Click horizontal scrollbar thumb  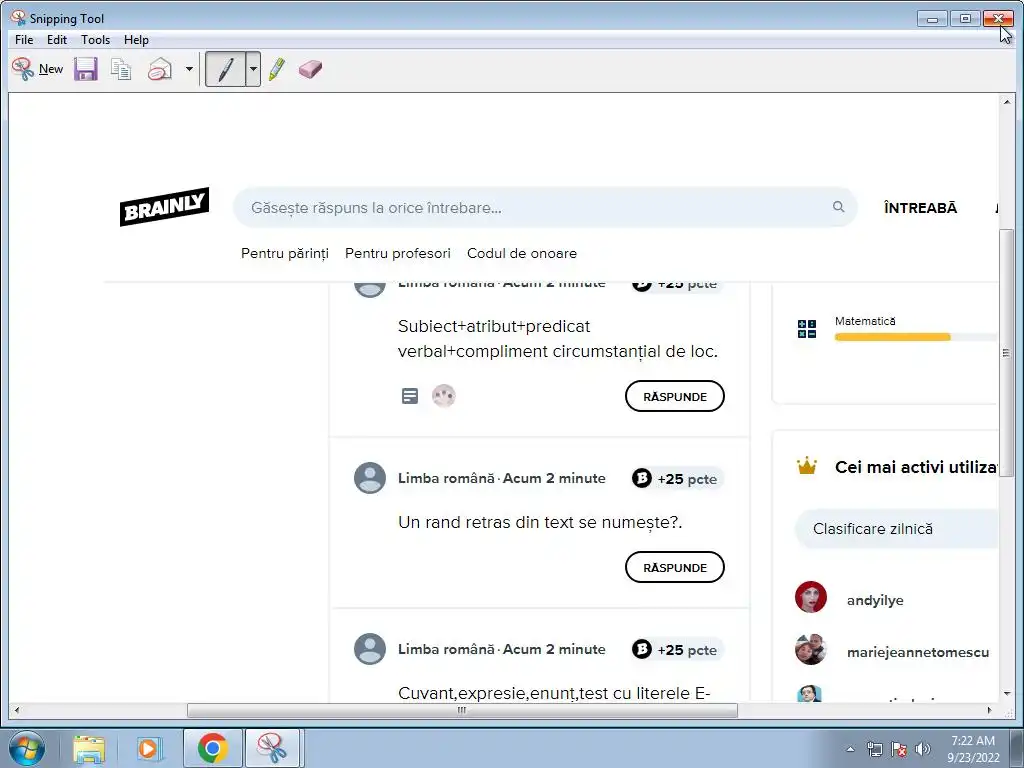(462, 710)
